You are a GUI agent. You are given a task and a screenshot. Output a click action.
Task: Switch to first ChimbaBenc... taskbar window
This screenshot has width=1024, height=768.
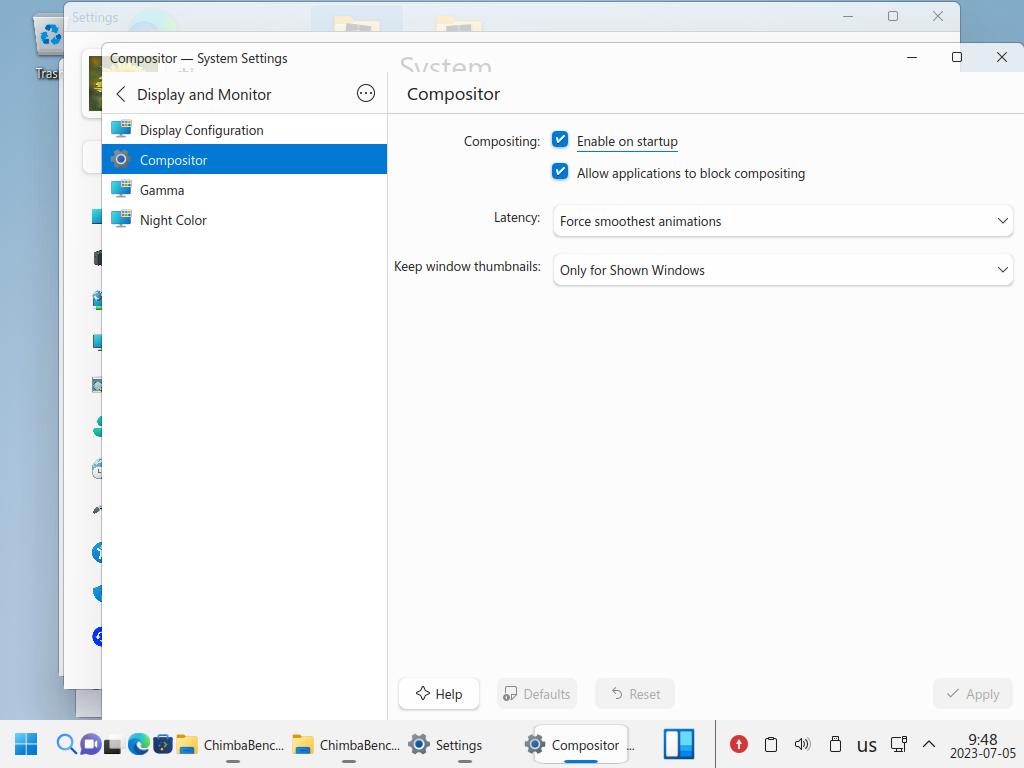[230, 744]
